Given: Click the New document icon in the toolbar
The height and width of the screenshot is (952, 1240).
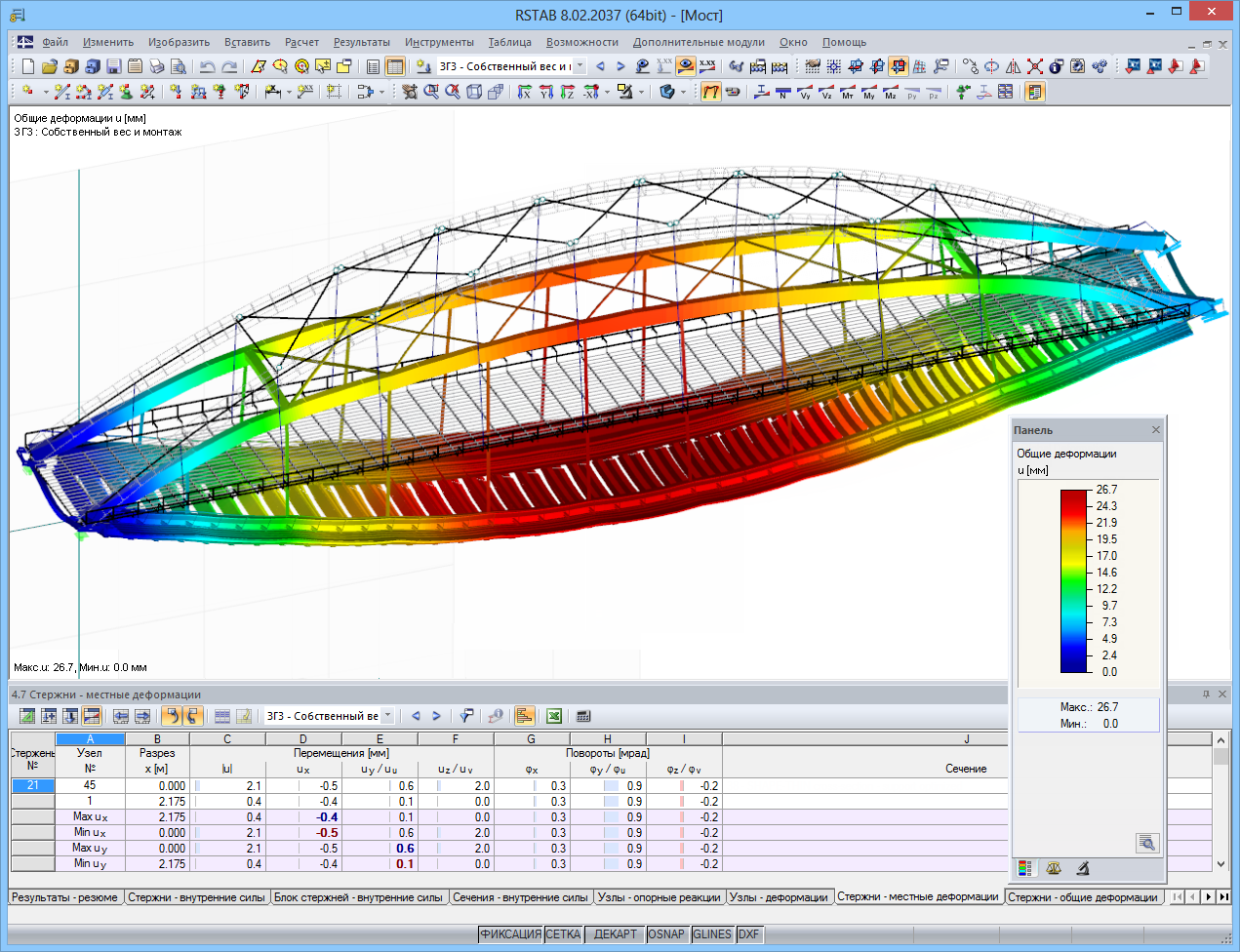Looking at the screenshot, I should click(x=28, y=66).
